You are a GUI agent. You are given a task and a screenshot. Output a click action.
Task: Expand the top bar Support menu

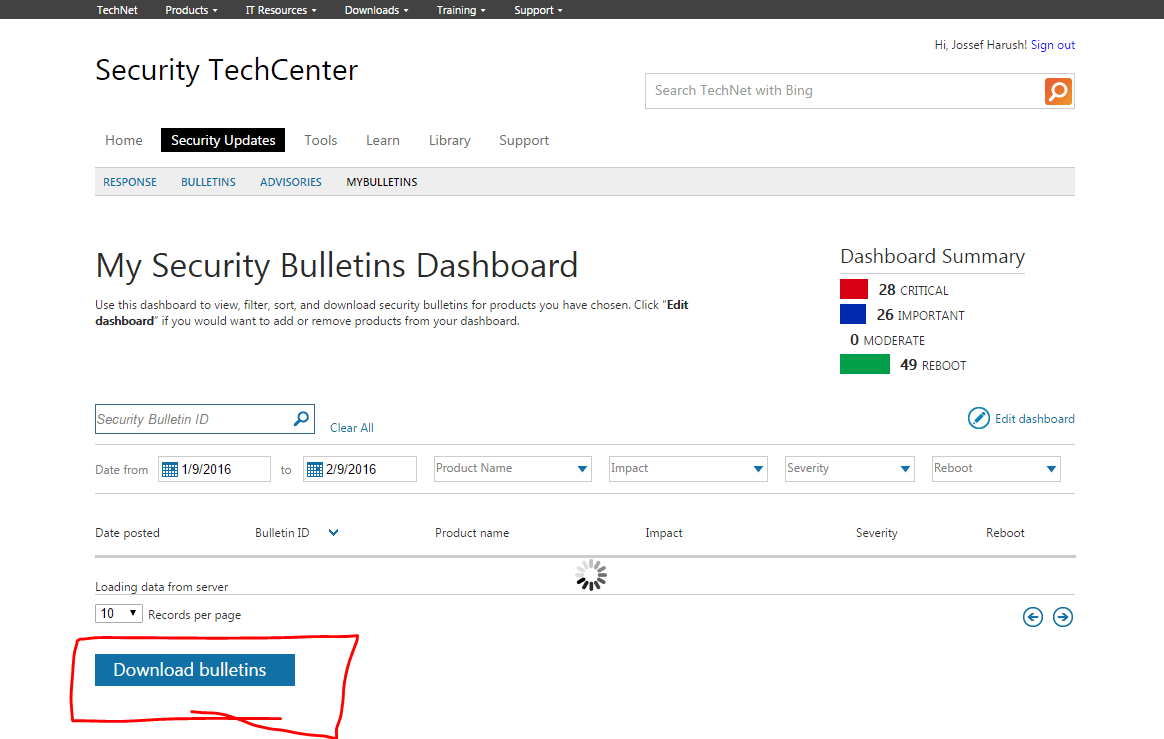click(x=538, y=10)
